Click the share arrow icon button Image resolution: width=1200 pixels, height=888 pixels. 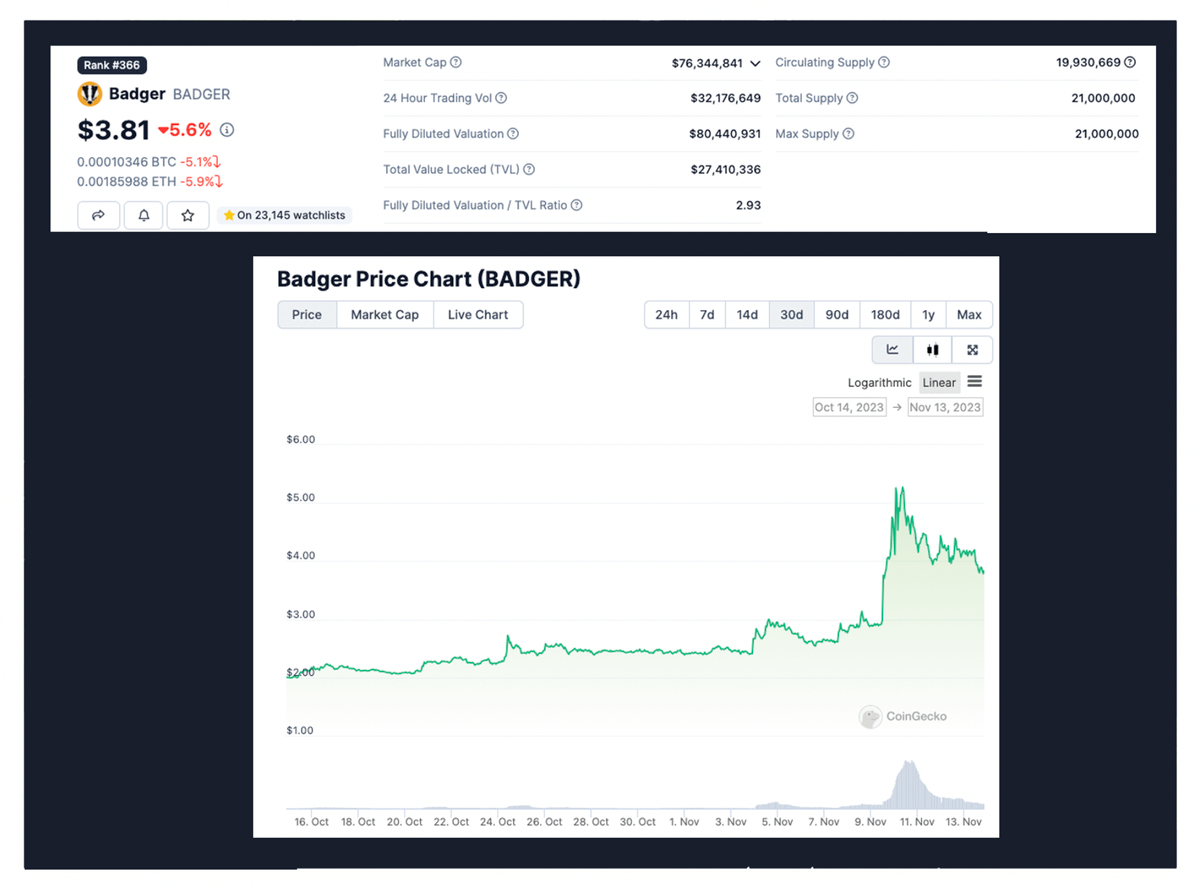[x=99, y=215]
